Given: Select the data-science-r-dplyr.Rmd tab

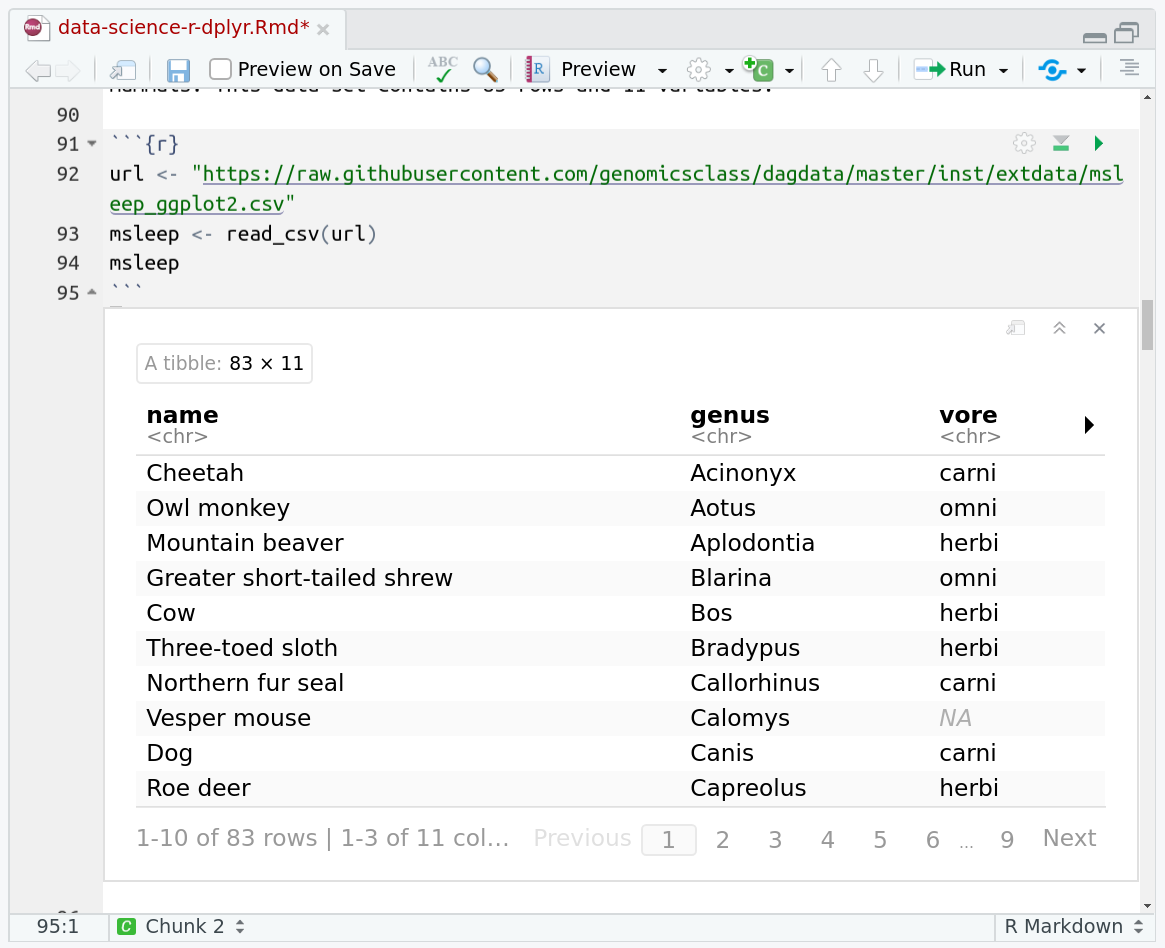Looking at the screenshot, I should click(184, 27).
